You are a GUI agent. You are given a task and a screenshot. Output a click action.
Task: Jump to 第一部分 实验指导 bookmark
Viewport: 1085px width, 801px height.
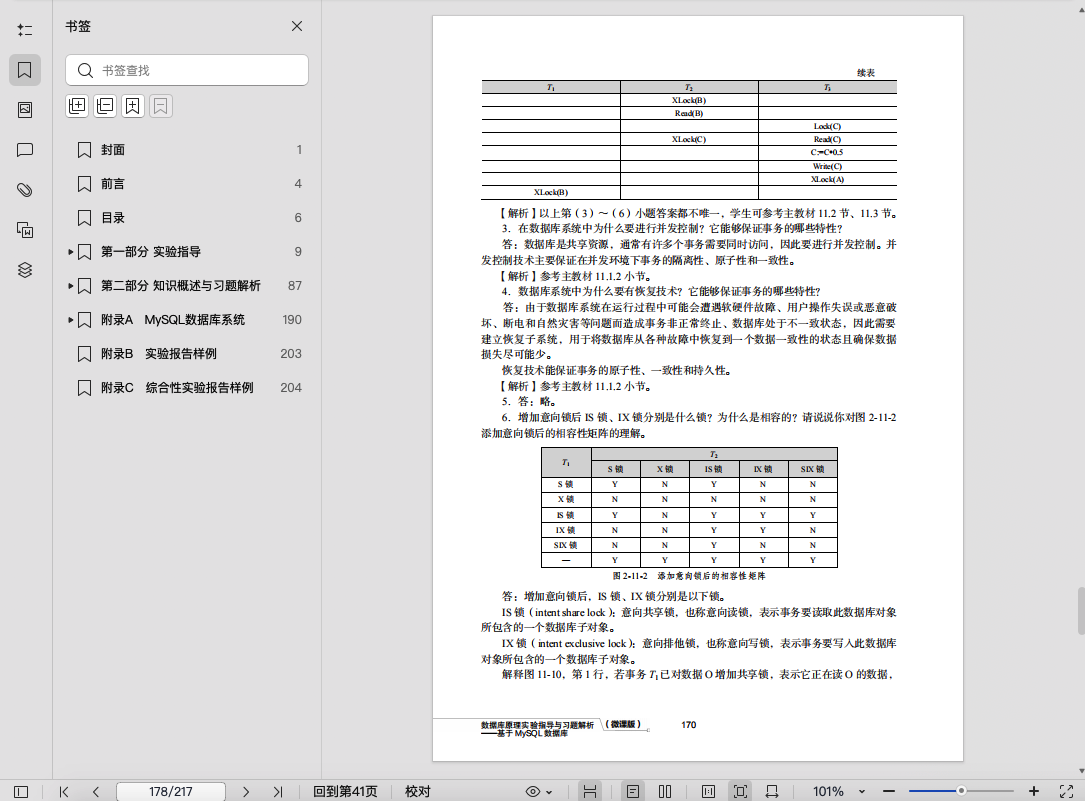pos(151,252)
